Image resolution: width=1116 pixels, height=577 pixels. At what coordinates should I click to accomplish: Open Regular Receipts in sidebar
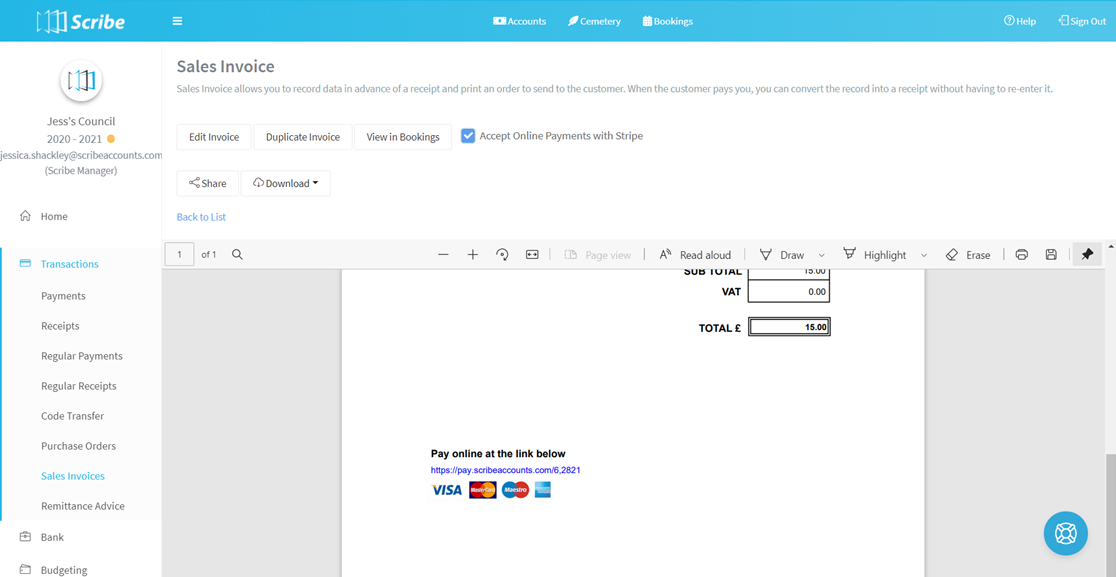(79, 386)
